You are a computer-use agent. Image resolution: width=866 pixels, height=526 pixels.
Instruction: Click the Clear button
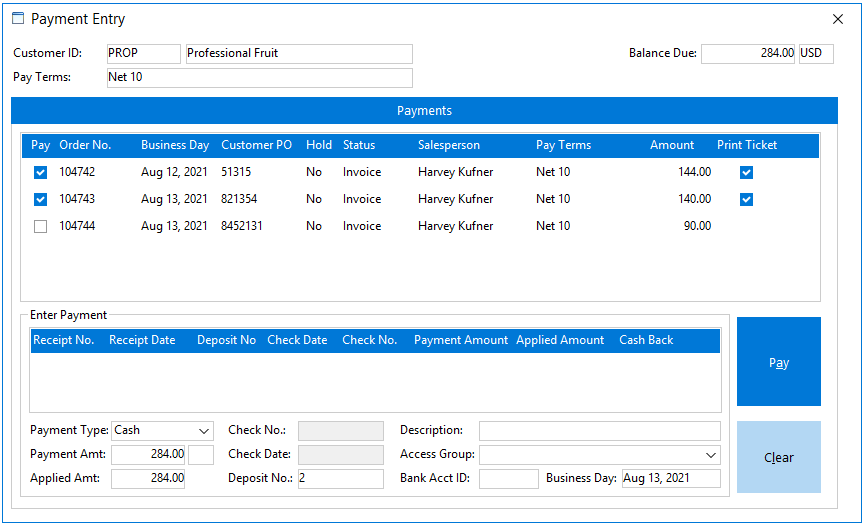(779, 457)
